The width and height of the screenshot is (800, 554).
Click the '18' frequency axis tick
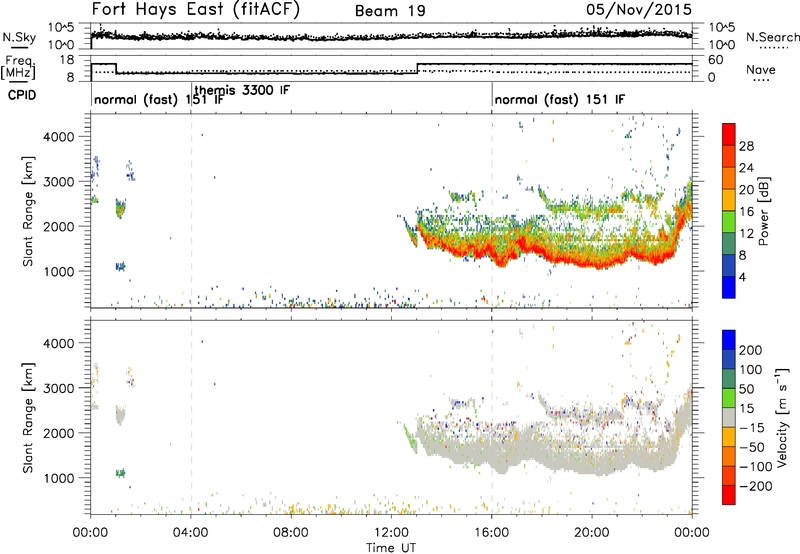(67, 59)
